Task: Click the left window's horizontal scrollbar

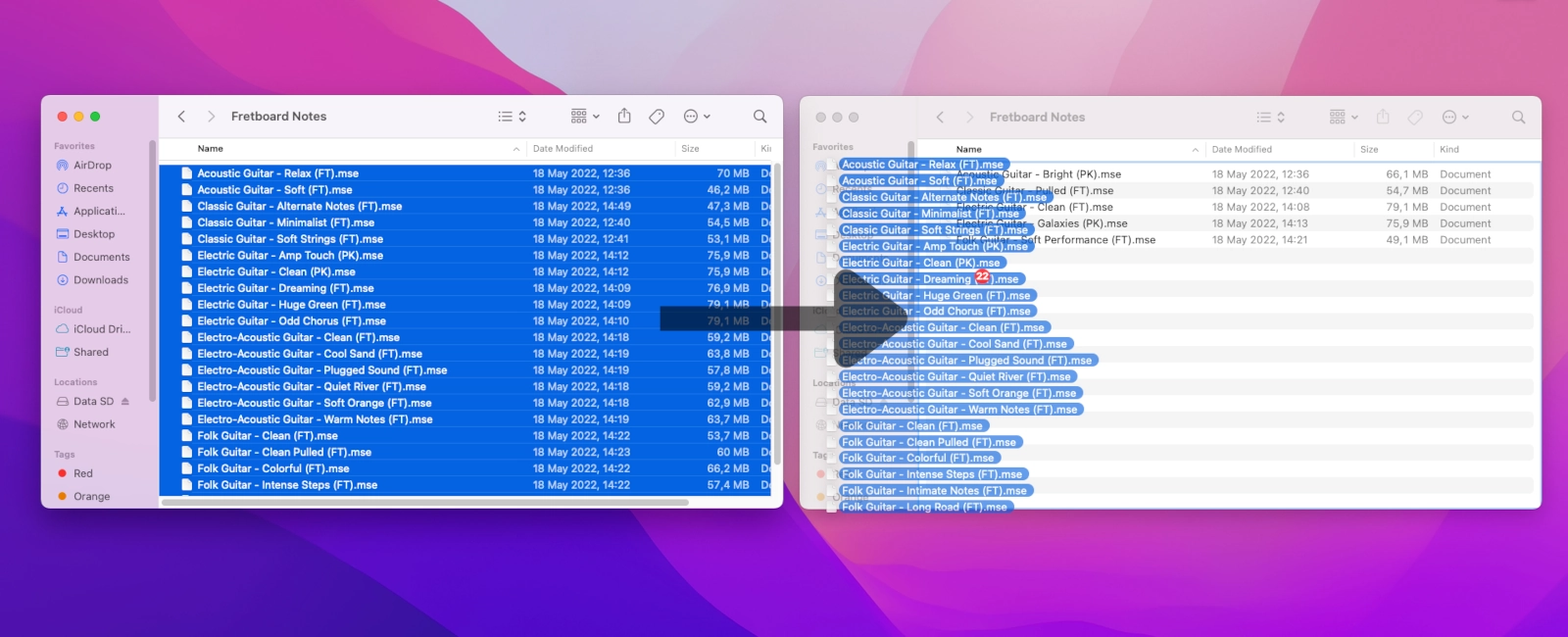Action: pos(425,503)
